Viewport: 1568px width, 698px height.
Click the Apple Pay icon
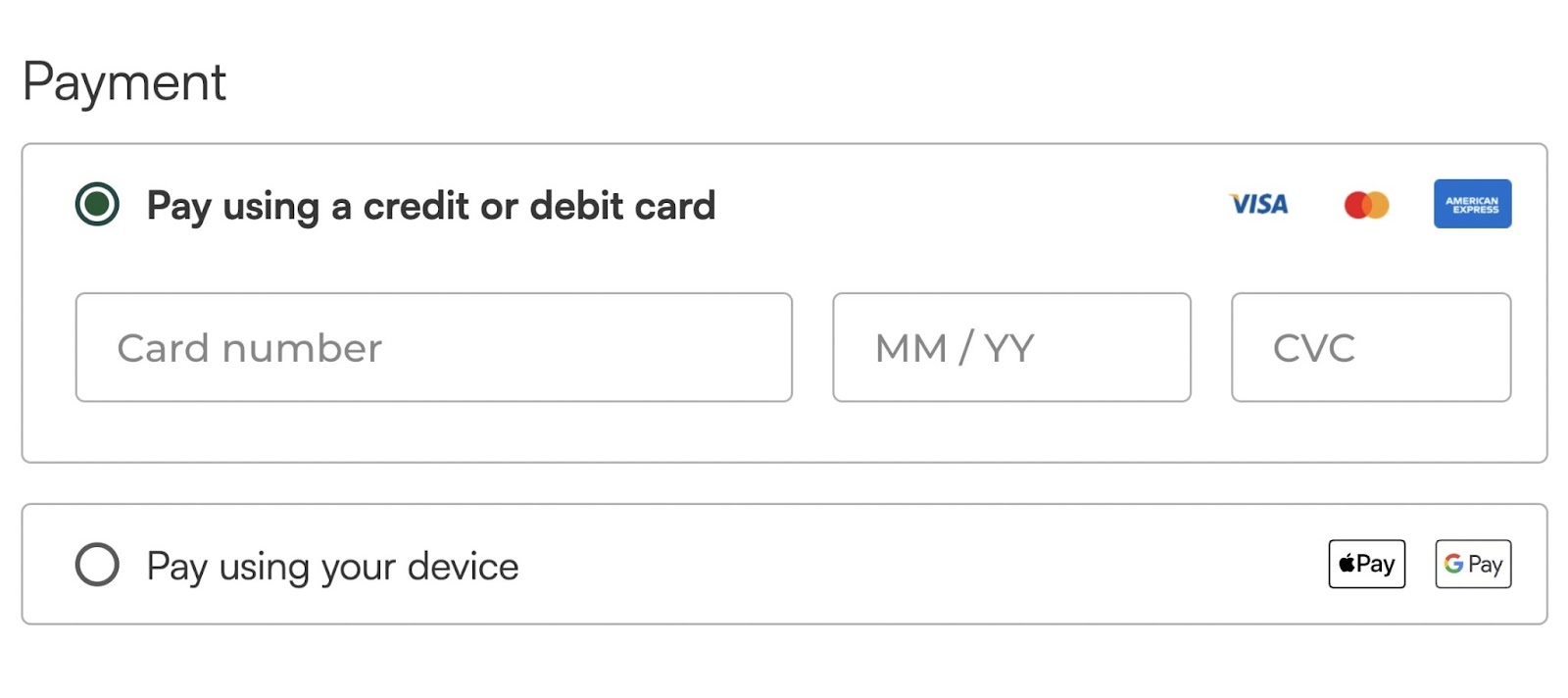(1366, 564)
